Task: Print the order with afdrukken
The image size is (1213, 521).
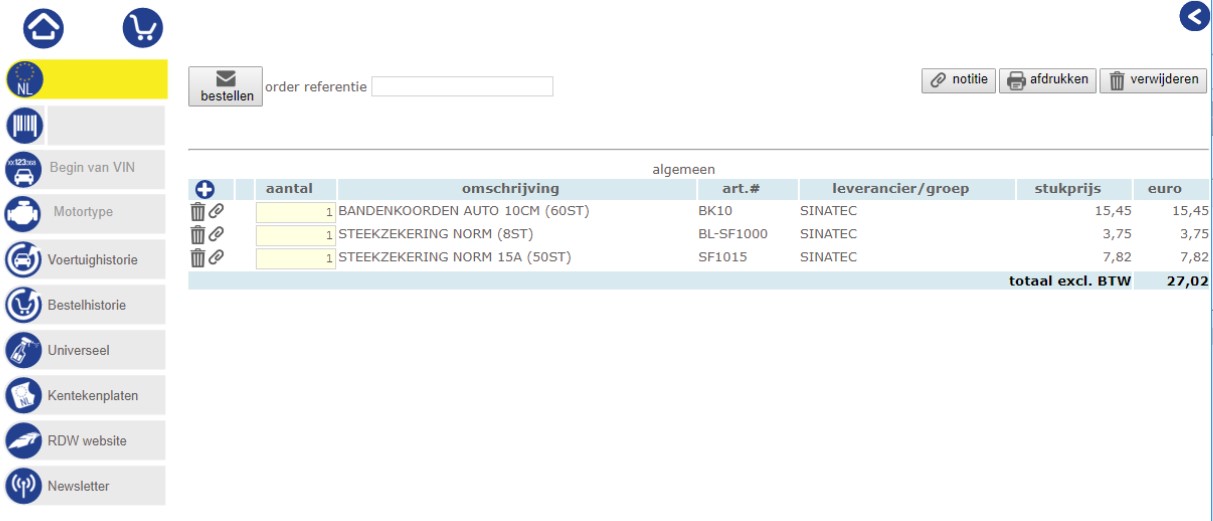Action: pos(1047,80)
